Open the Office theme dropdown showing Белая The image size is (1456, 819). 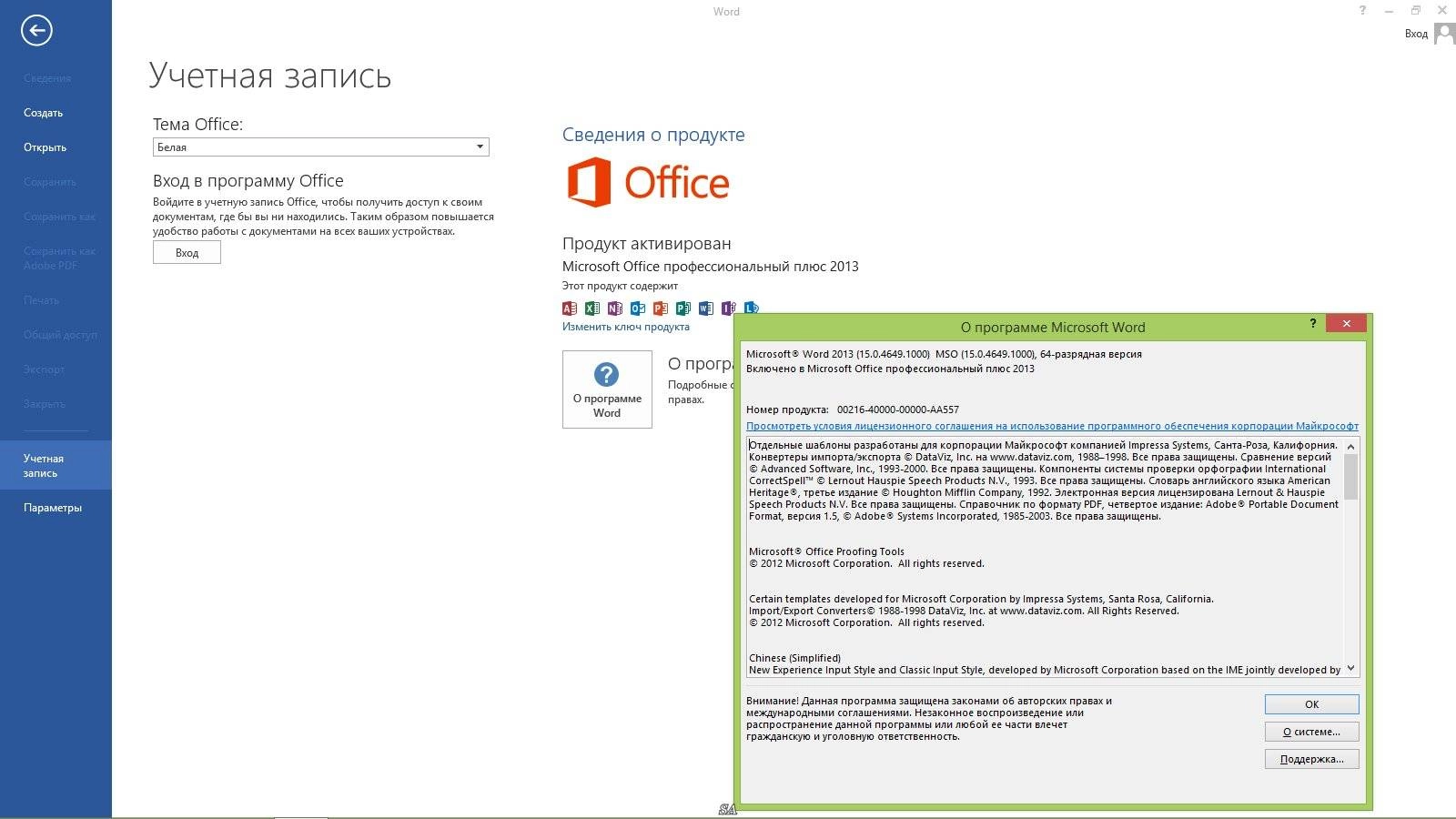point(320,147)
